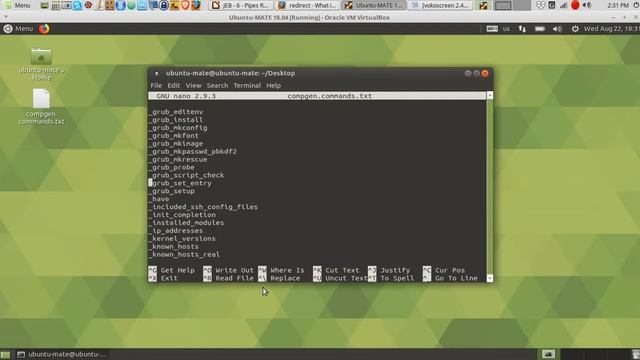Click line _grub_mkconfig in nano
The image size is (640, 360).
pyautogui.click(x=178, y=127)
